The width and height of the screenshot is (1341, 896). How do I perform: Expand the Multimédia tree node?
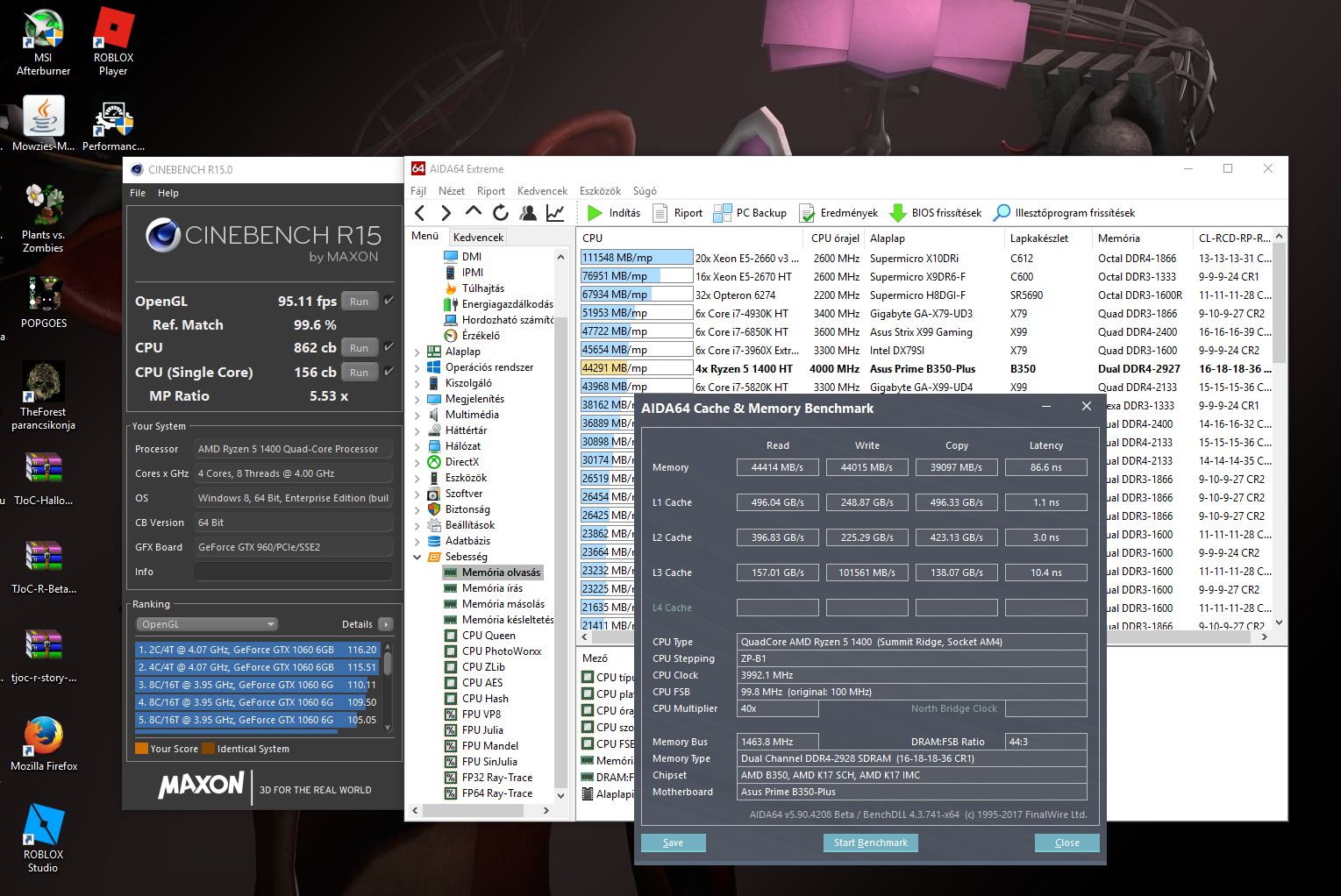point(417,415)
